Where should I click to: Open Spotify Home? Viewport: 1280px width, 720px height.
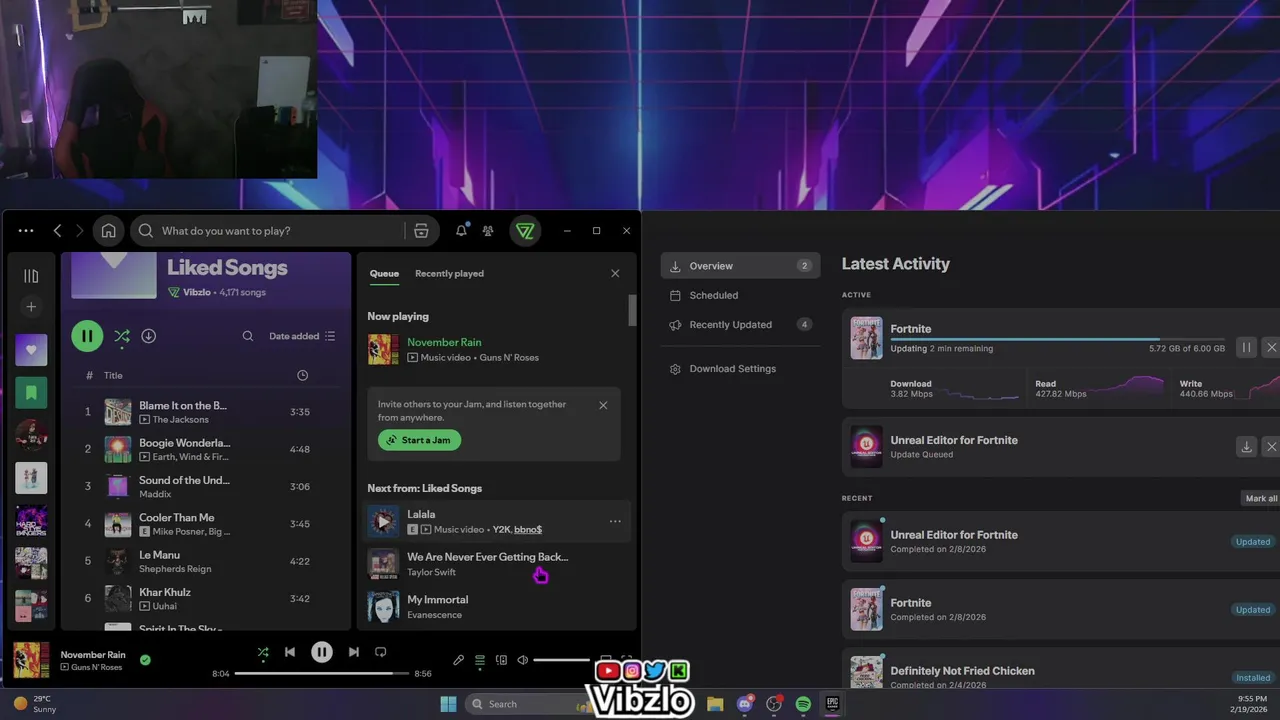coord(108,231)
